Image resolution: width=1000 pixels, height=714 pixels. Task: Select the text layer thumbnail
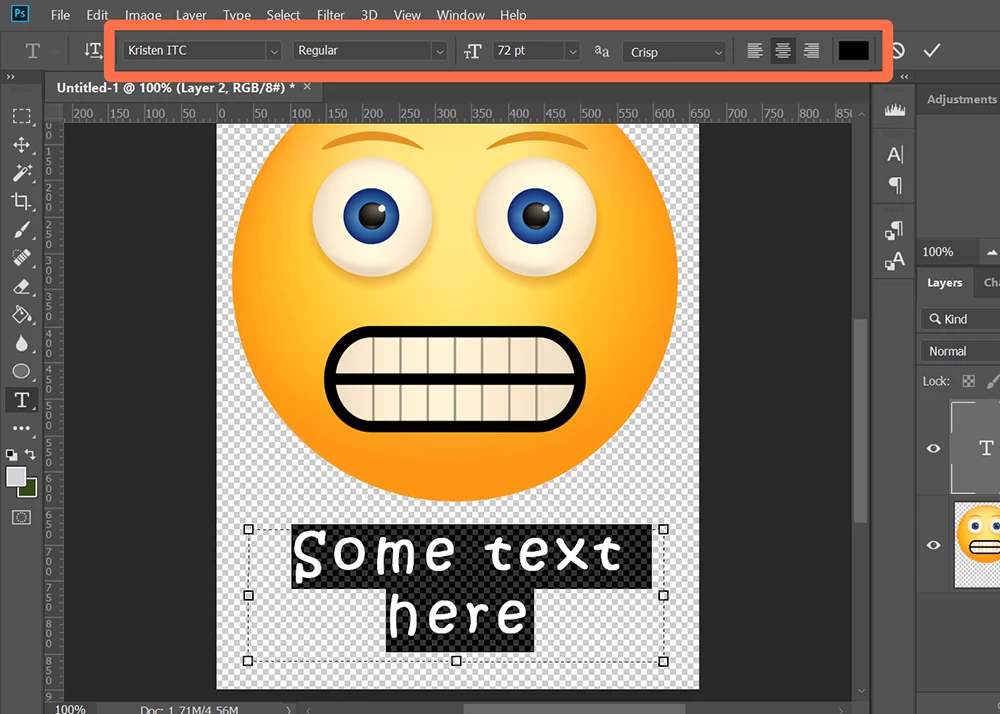tap(976, 448)
